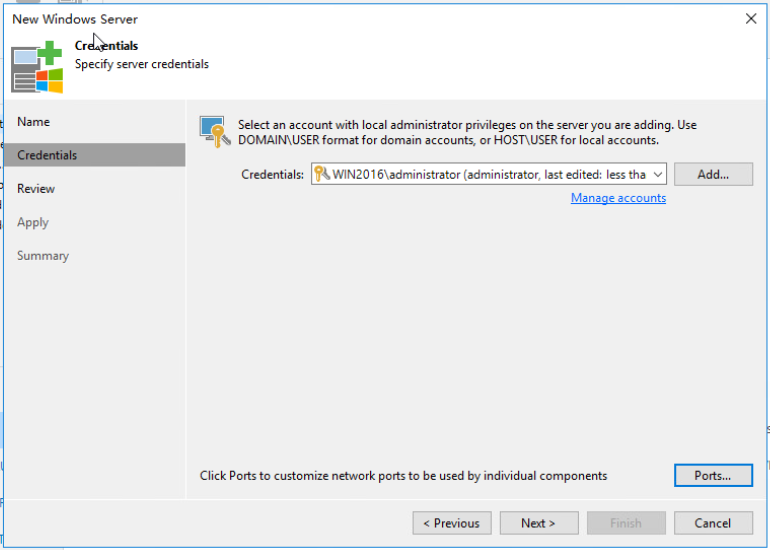Click the computer with key credentials icon
Viewport: 770px width, 550px height.
(x=215, y=132)
